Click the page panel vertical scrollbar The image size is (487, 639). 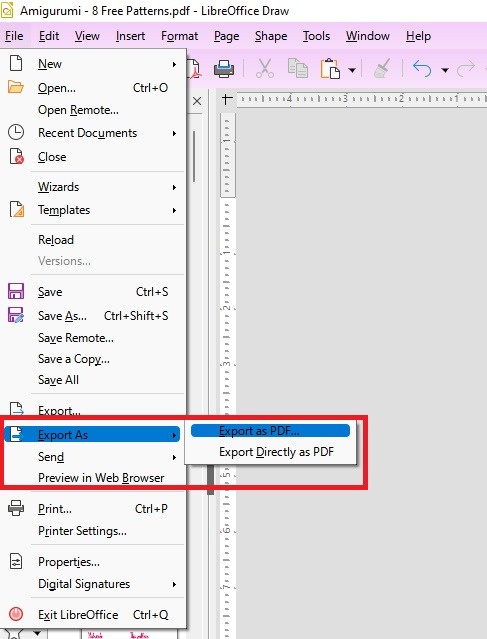click(194, 157)
